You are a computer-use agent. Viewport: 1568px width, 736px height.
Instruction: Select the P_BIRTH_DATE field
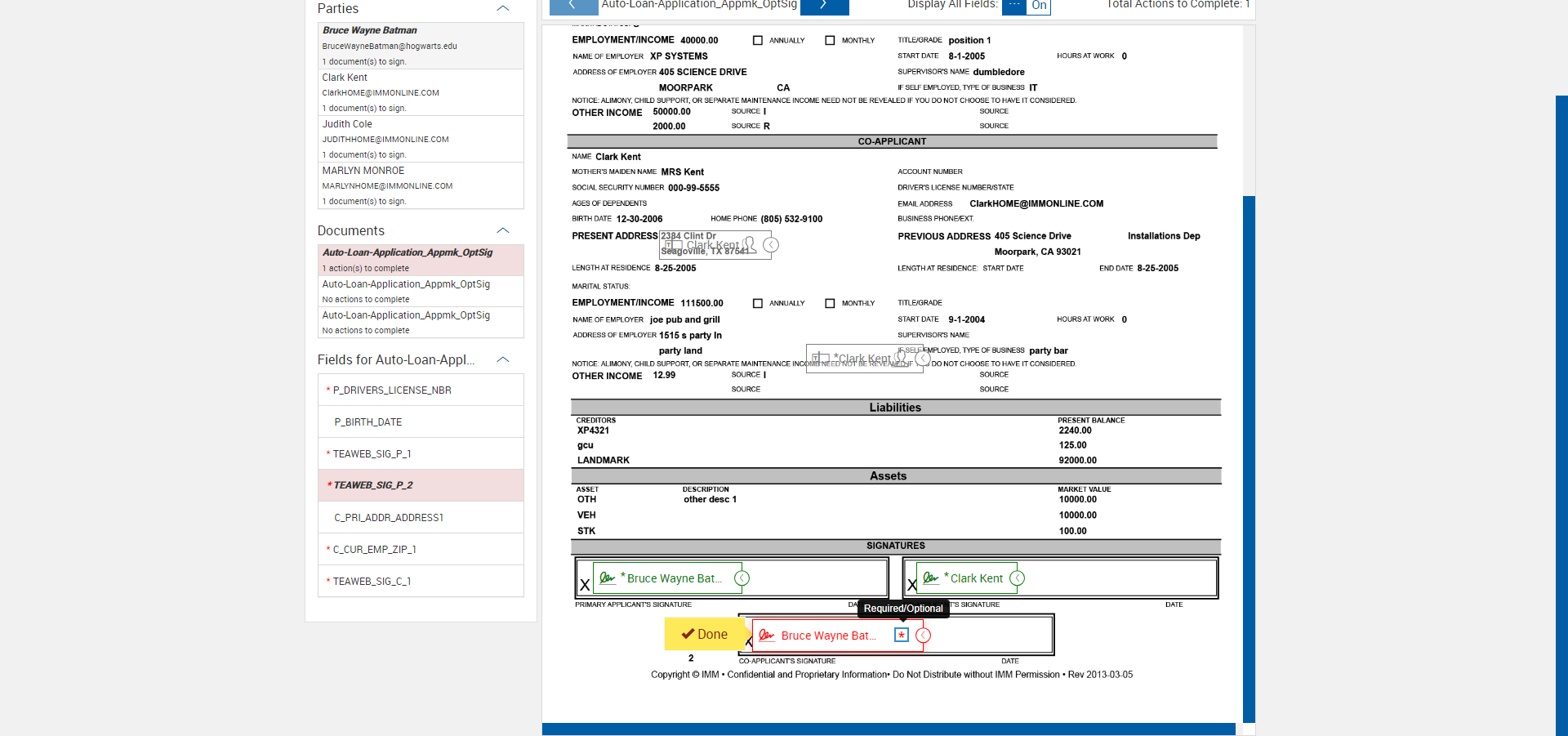(x=421, y=422)
